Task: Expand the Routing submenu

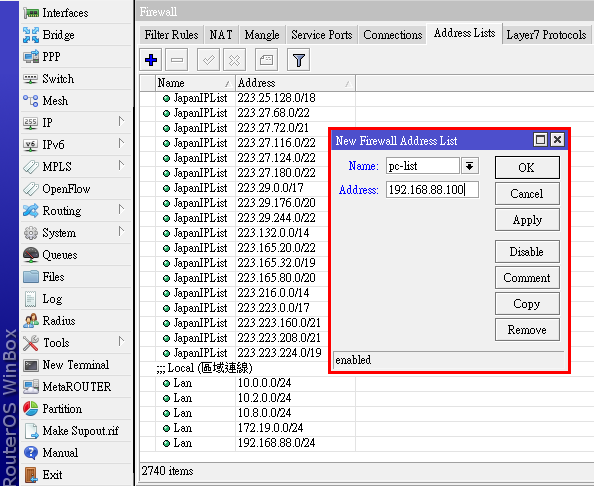Action: pyautogui.click(x=121, y=210)
